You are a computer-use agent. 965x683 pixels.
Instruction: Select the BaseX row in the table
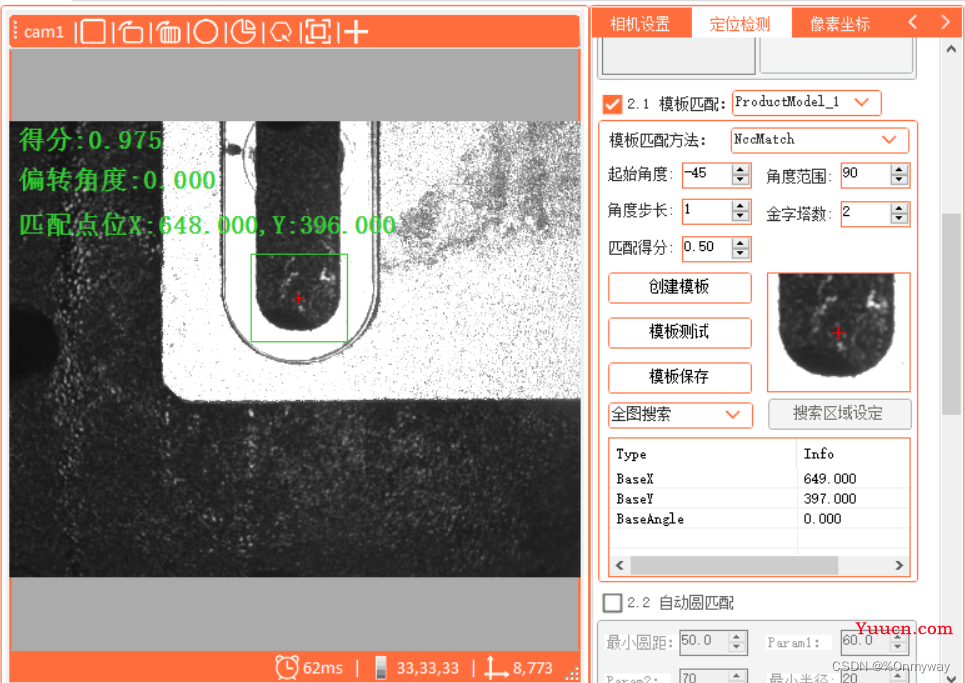click(x=759, y=479)
